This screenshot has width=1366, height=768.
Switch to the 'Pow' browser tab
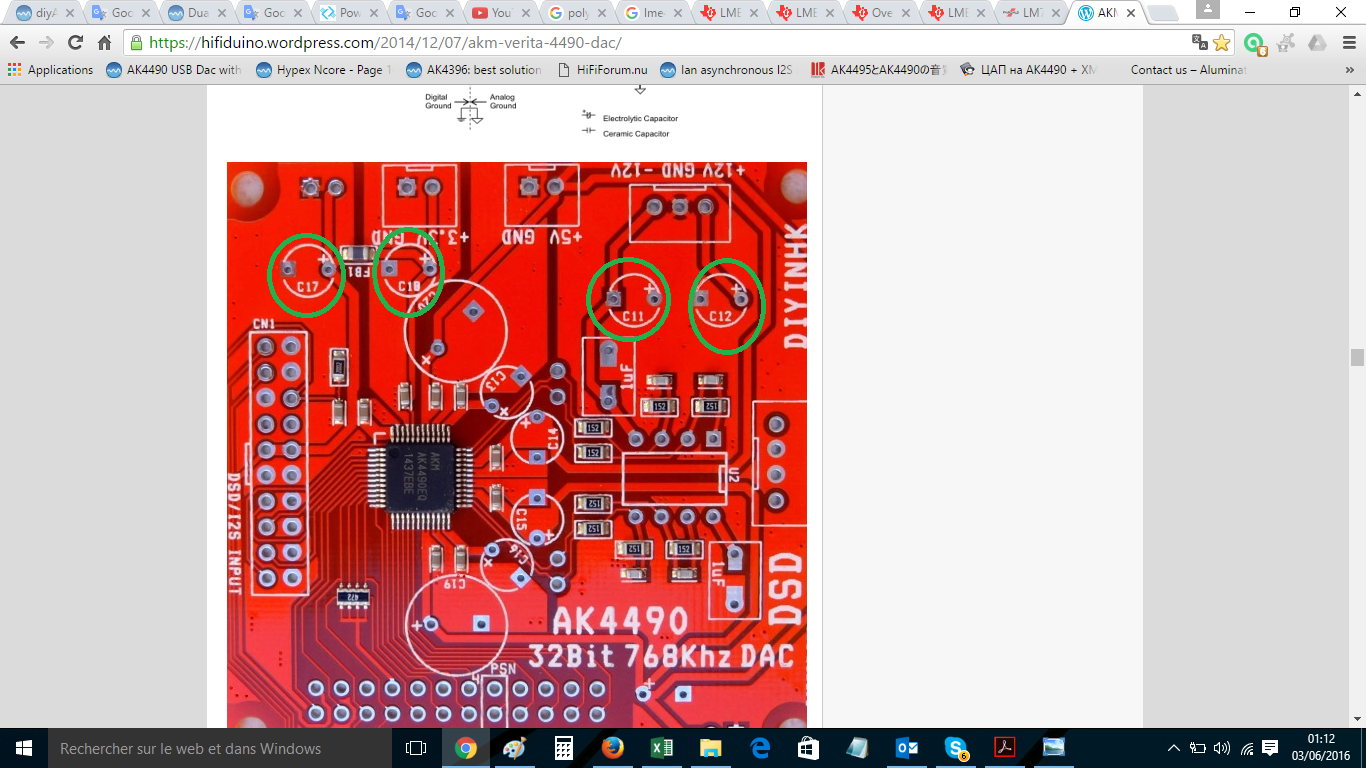click(x=348, y=13)
